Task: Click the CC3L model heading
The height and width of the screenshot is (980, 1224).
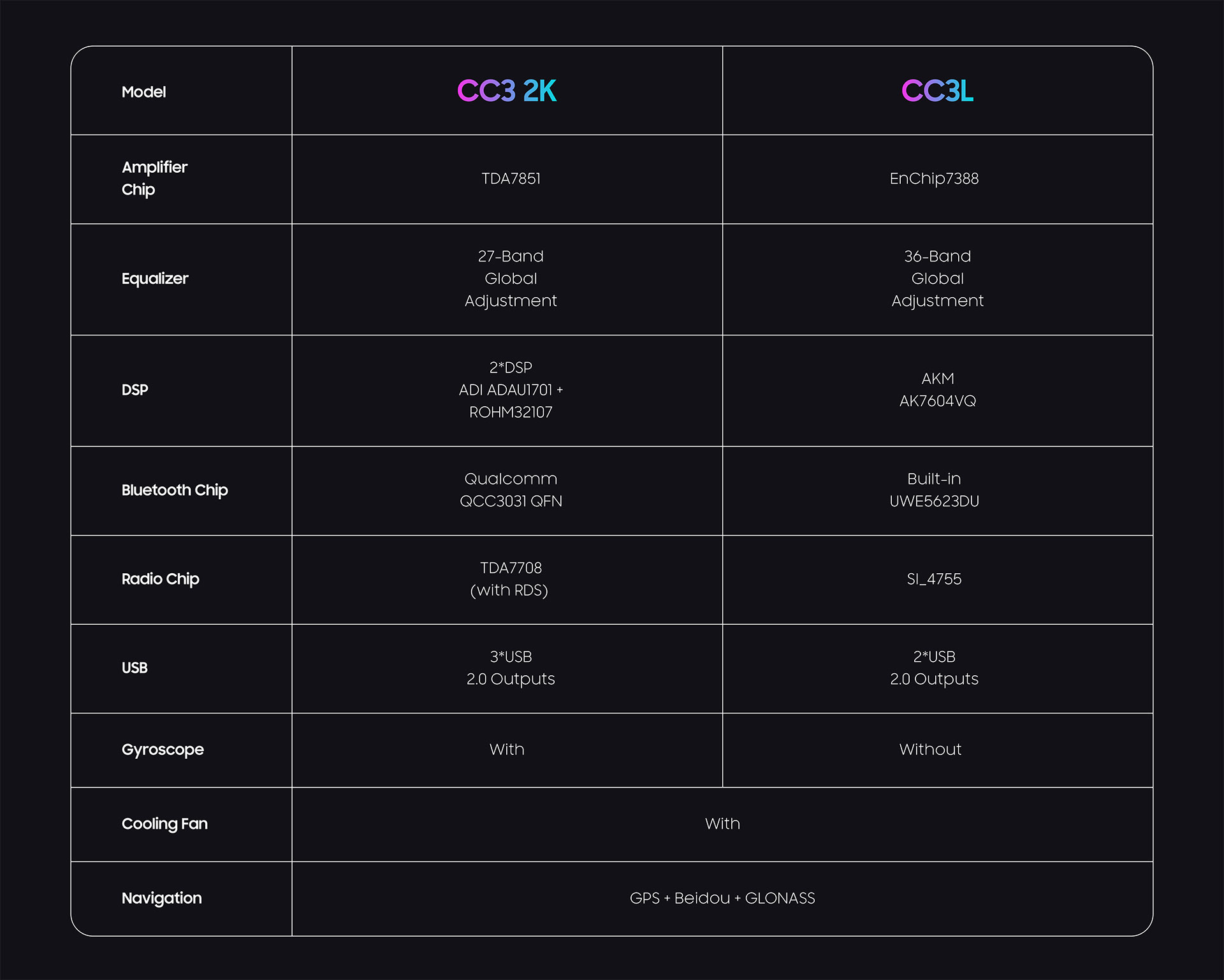Action: coord(937,91)
